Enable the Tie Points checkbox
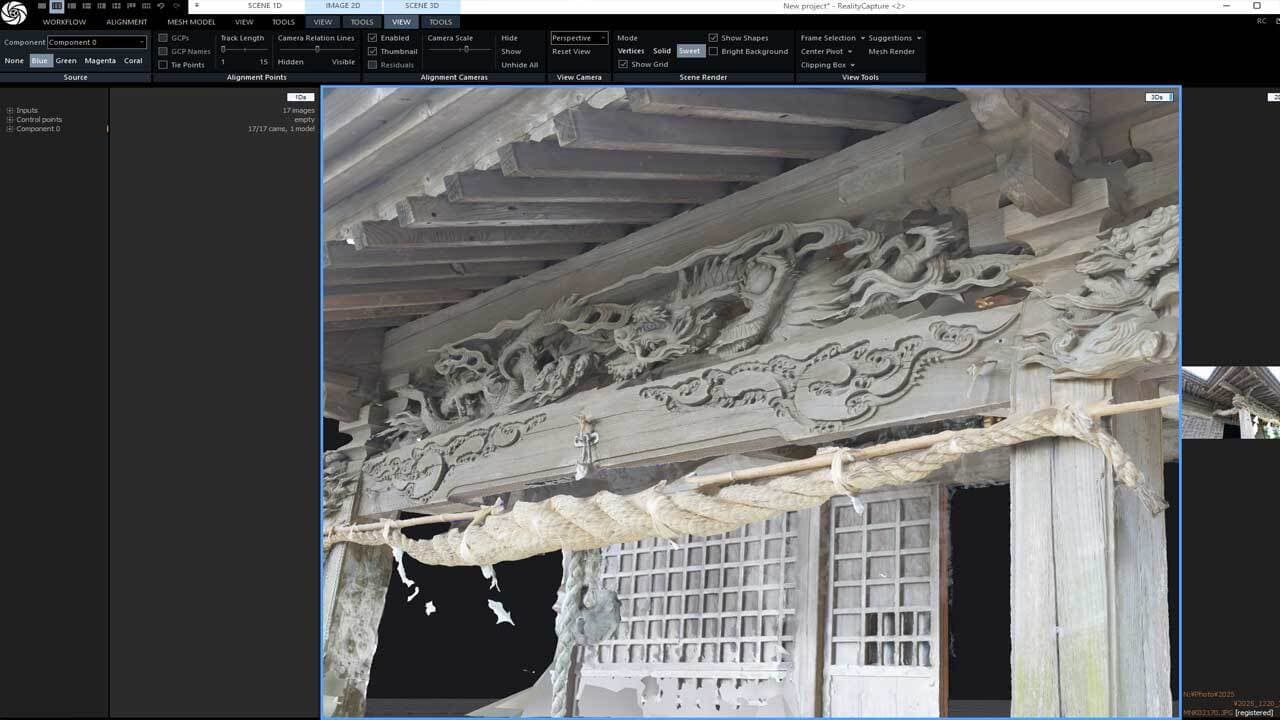 pyautogui.click(x=163, y=65)
